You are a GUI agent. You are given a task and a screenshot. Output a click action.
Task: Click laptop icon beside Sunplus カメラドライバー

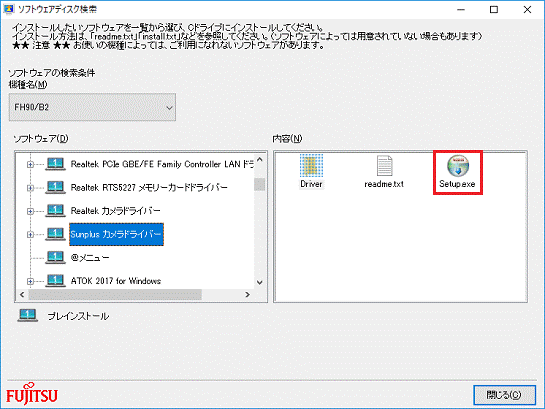55,234
